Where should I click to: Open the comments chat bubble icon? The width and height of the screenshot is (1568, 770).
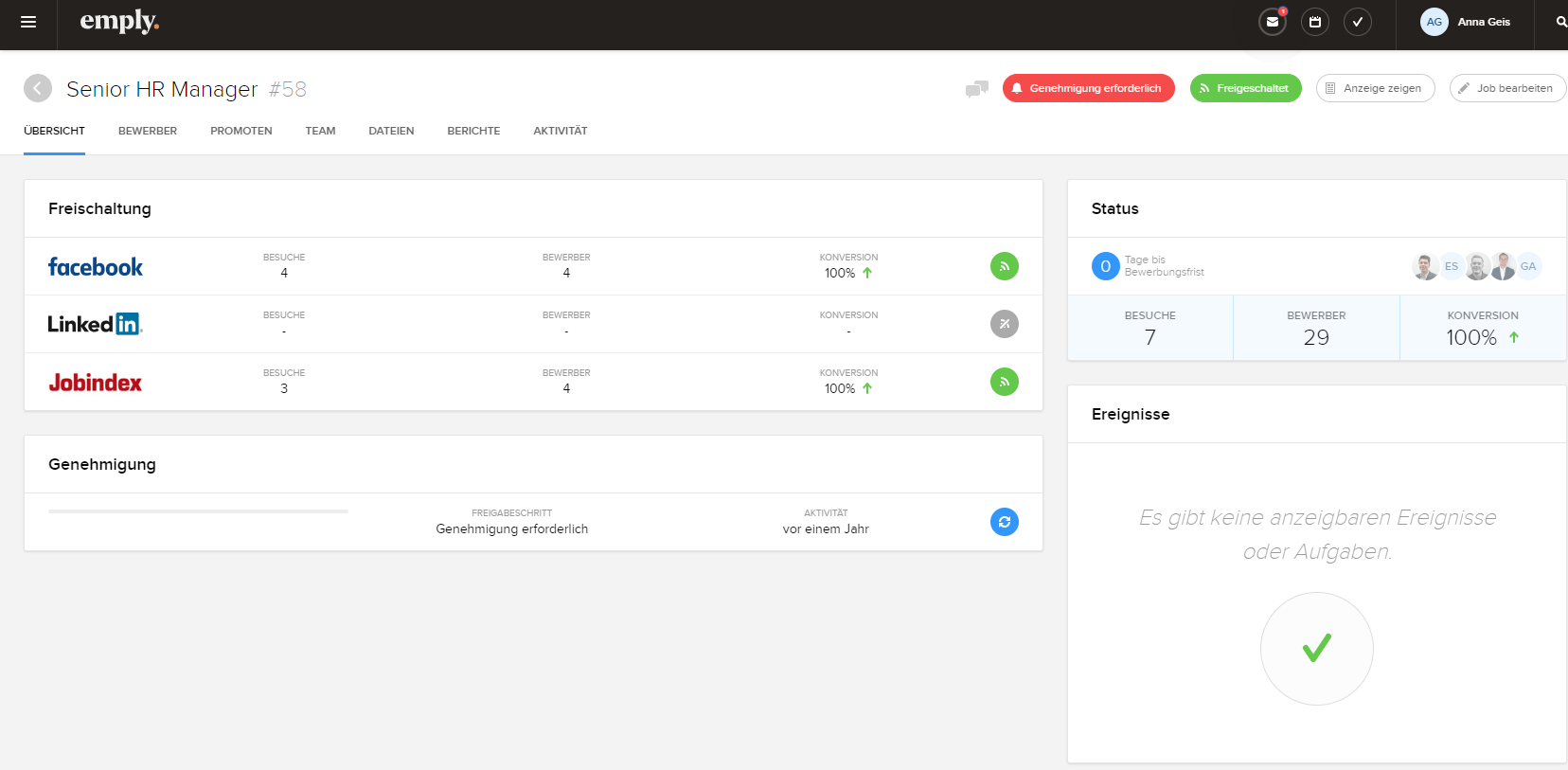[x=976, y=89]
